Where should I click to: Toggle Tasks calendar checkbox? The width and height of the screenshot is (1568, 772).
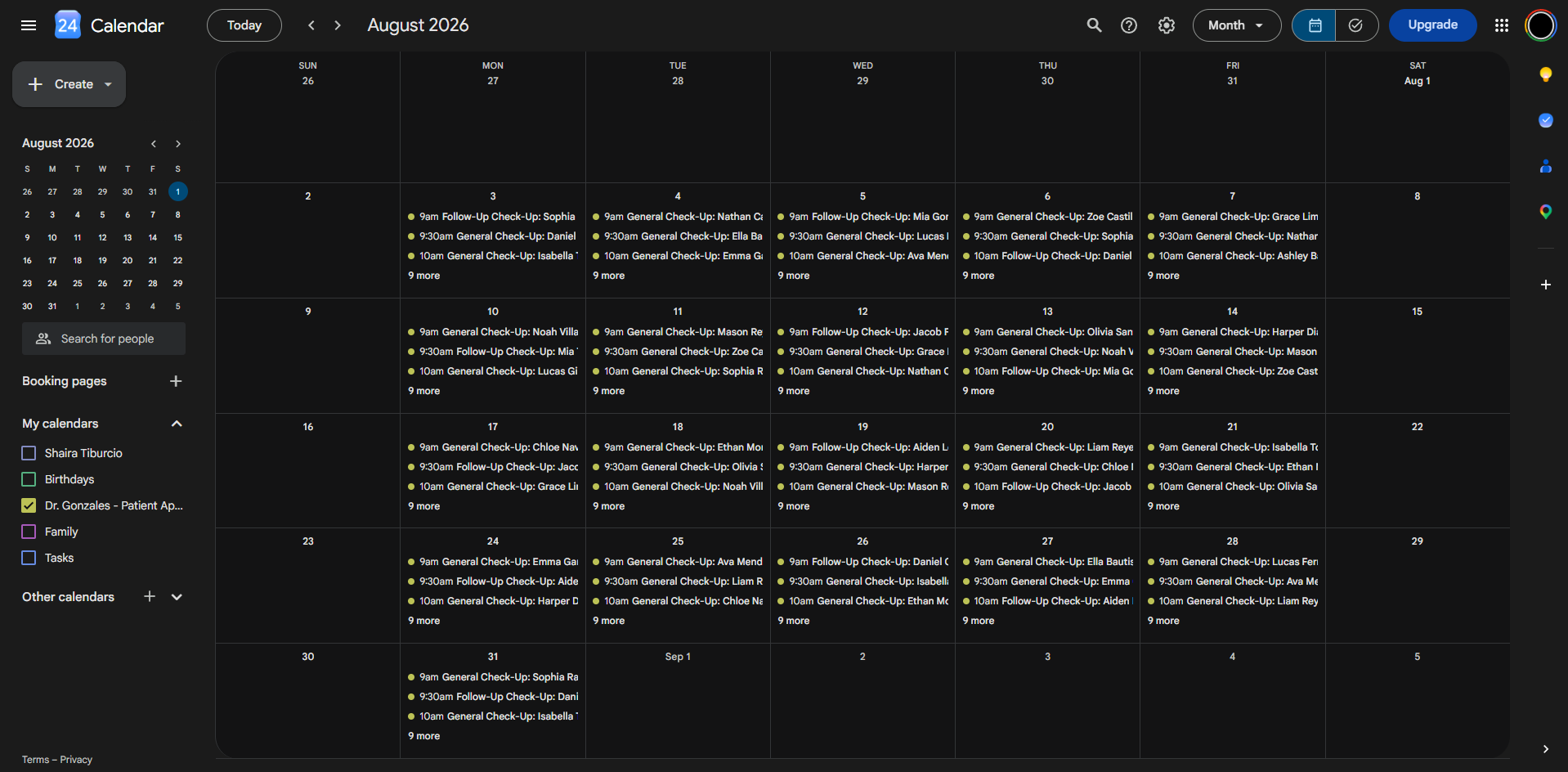(29, 558)
